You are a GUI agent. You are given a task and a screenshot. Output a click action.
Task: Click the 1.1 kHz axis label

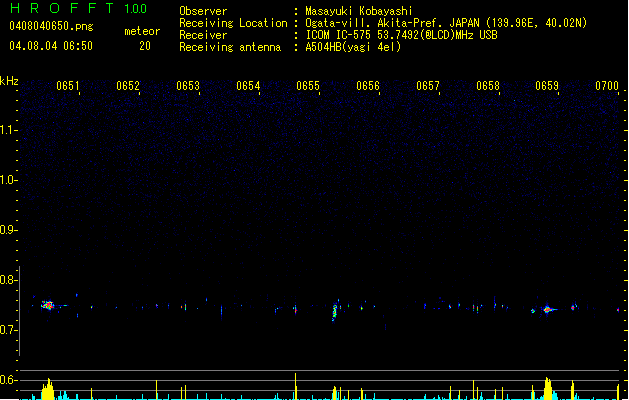pyautogui.click(x=8, y=130)
